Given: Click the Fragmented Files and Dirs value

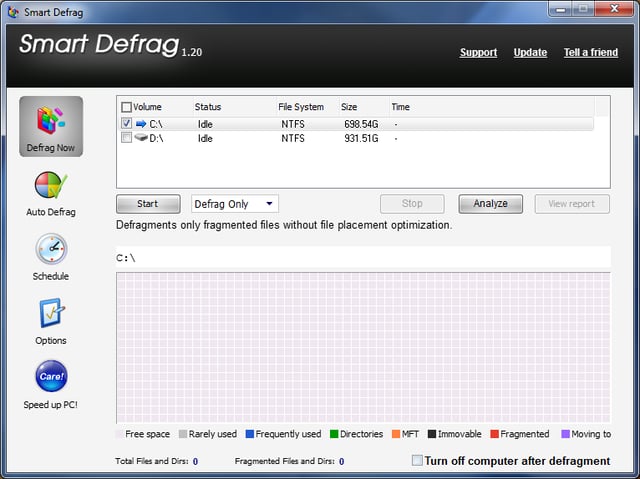Looking at the screenshot, I should pyautogui.click(x=342, y=461).
